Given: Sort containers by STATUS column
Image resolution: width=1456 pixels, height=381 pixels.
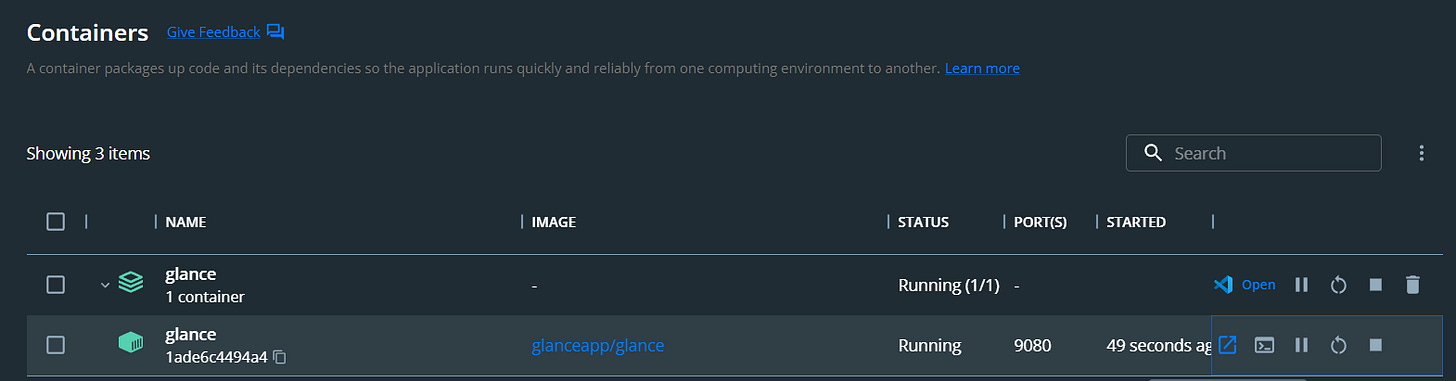Looking at the screenshot, I should 923,222.
